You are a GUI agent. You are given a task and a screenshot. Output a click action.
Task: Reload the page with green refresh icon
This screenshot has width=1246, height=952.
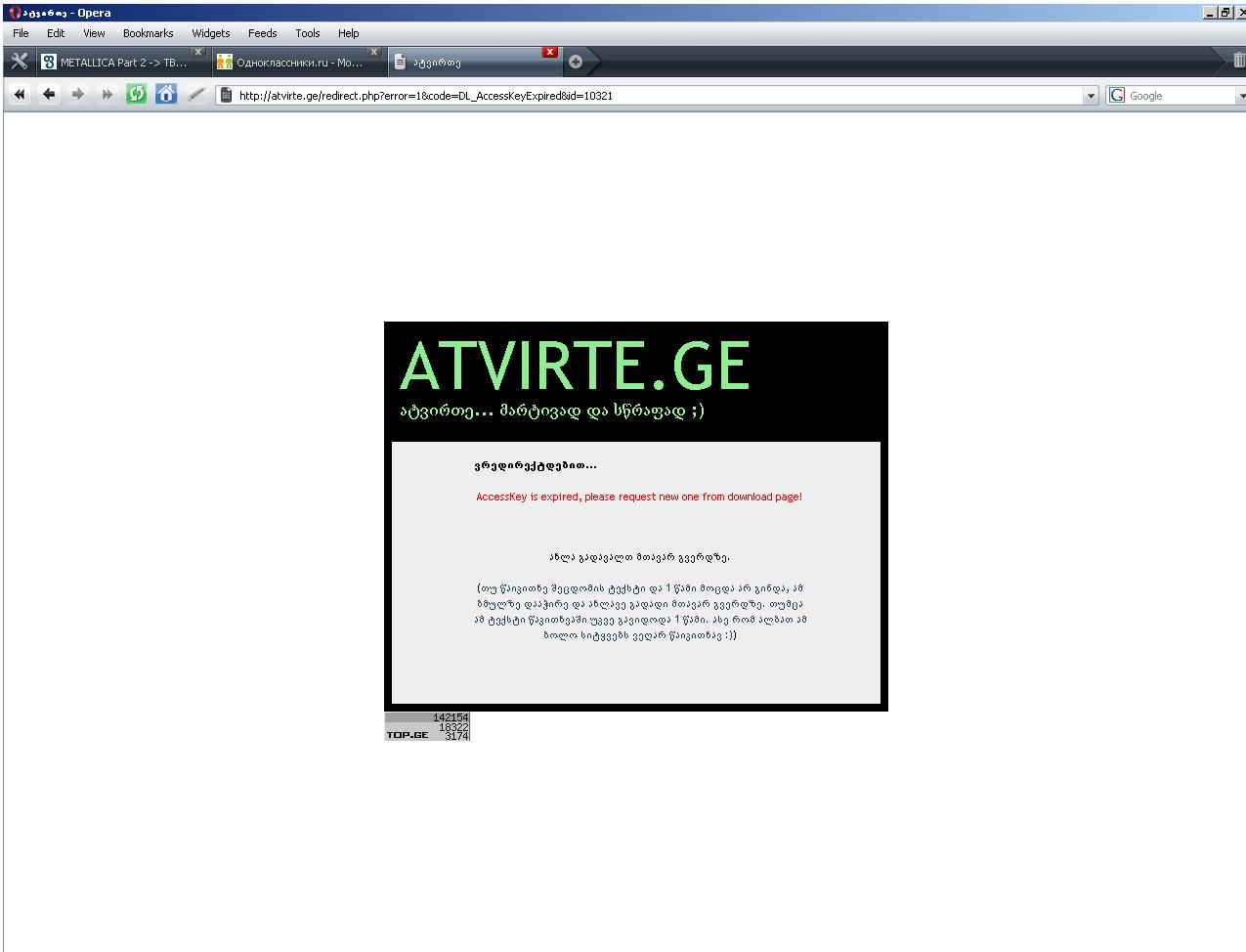point(137,95)
